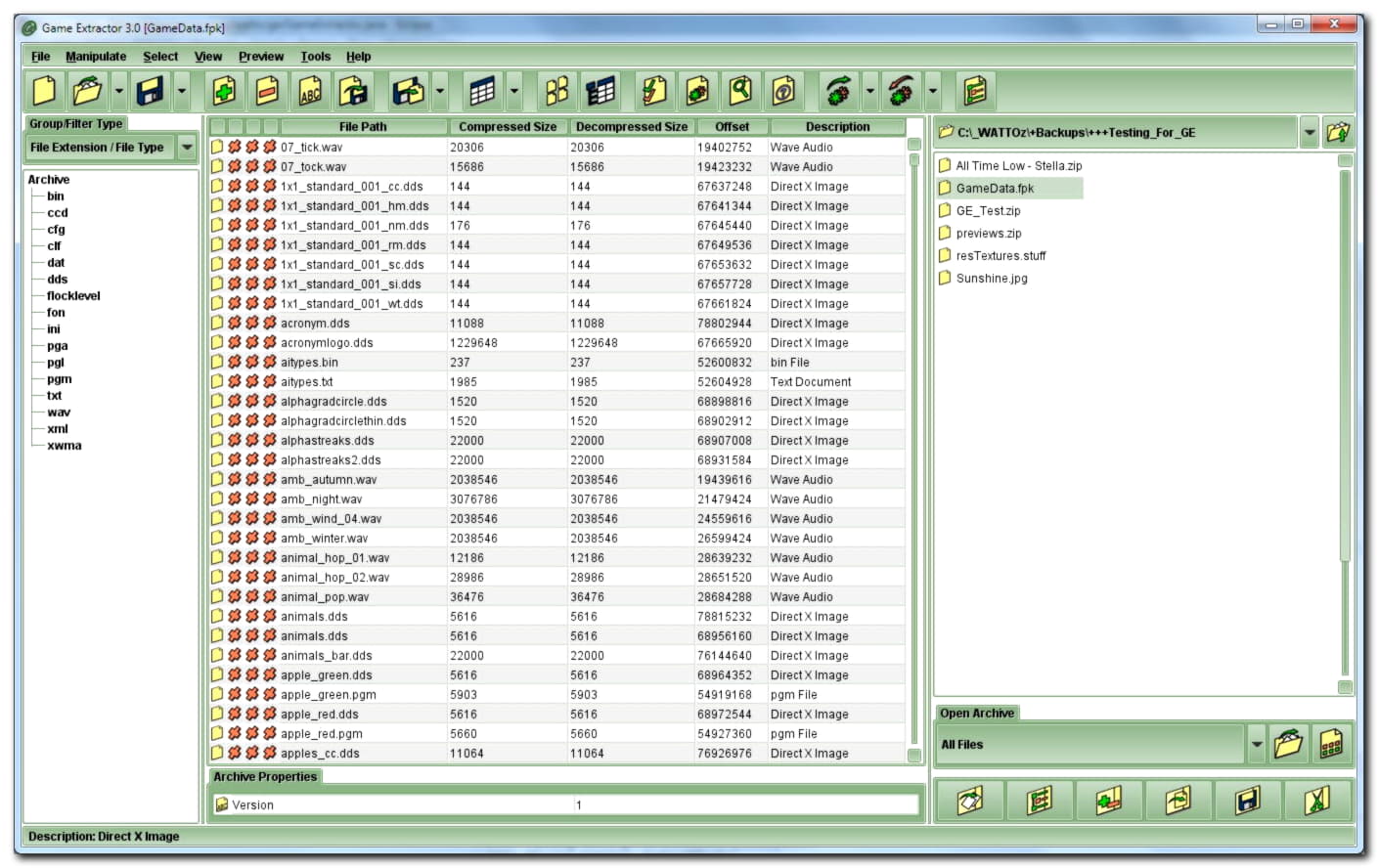Screen dimensions: 1378x868
Task: Open the File menu
Action: click(x=40, y=56)
